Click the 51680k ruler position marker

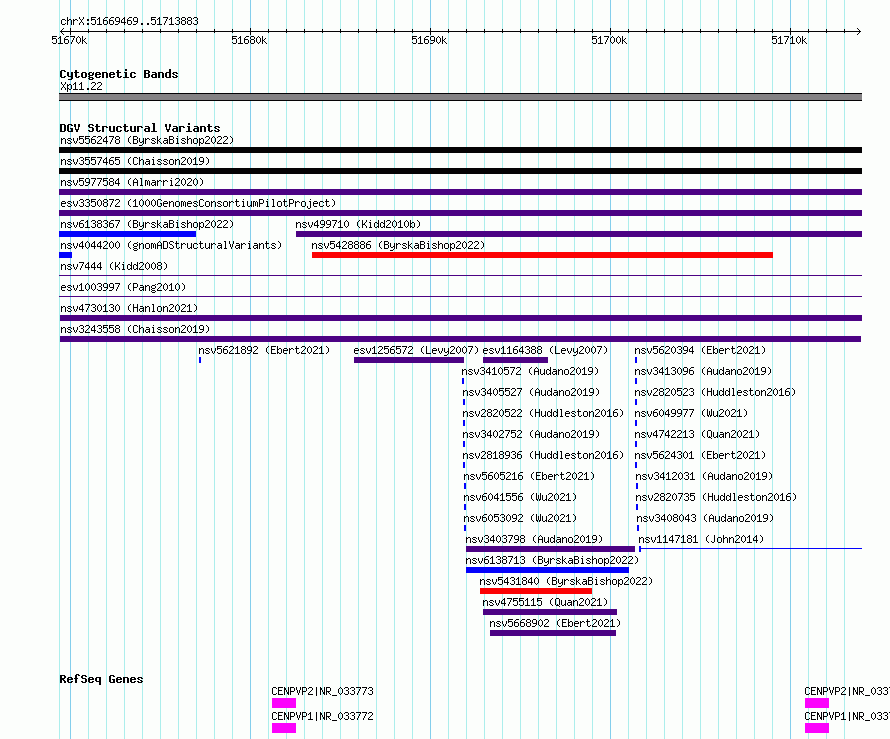tap(249, 40)
